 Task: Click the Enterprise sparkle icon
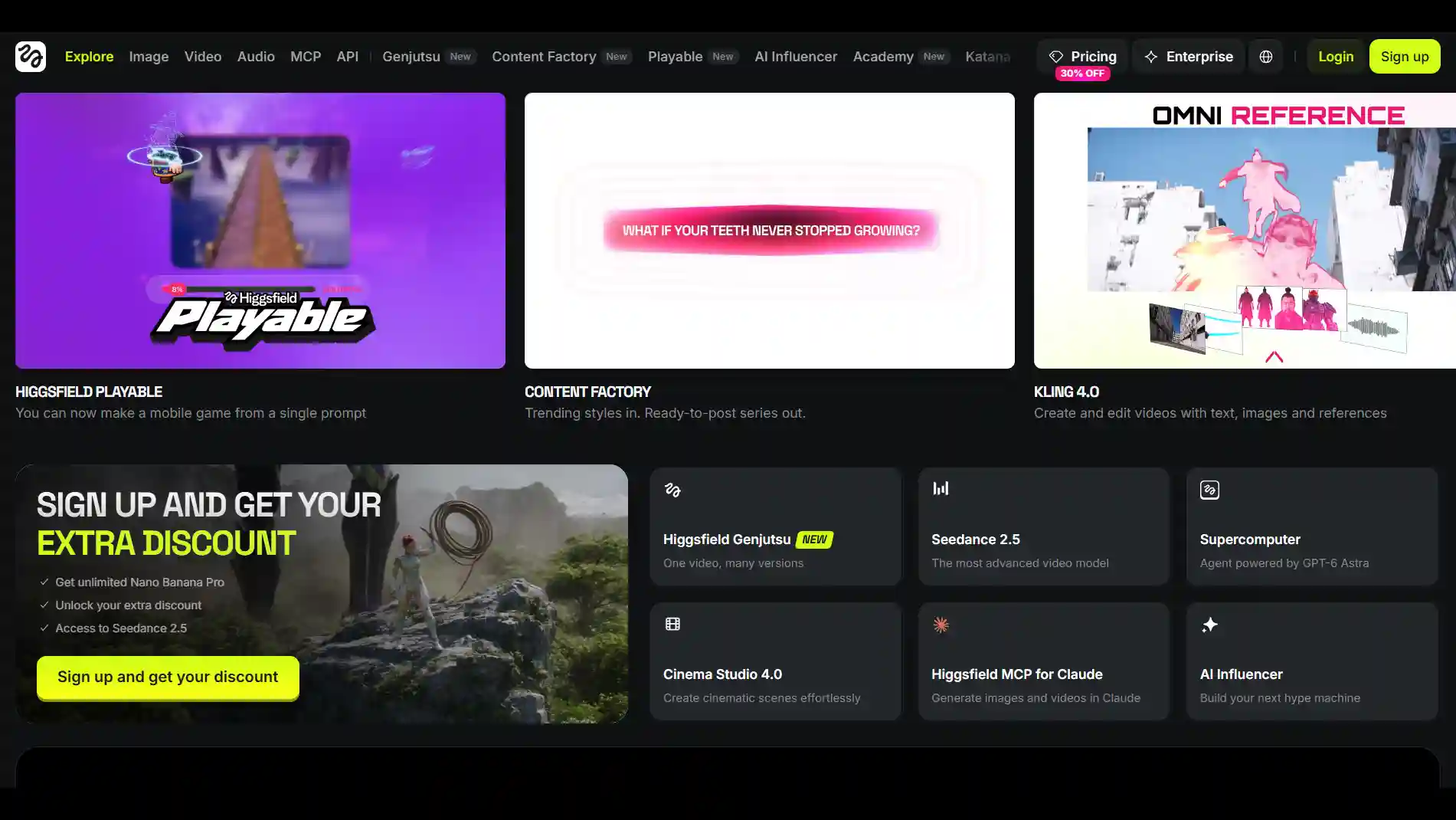tap(1151, 57)
